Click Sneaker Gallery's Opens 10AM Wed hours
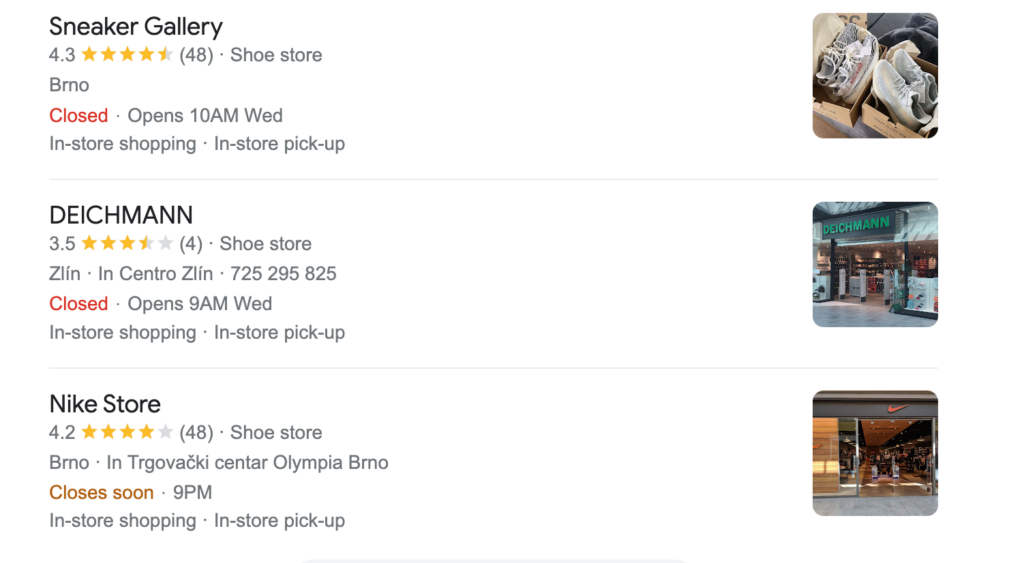 [205, 115]
